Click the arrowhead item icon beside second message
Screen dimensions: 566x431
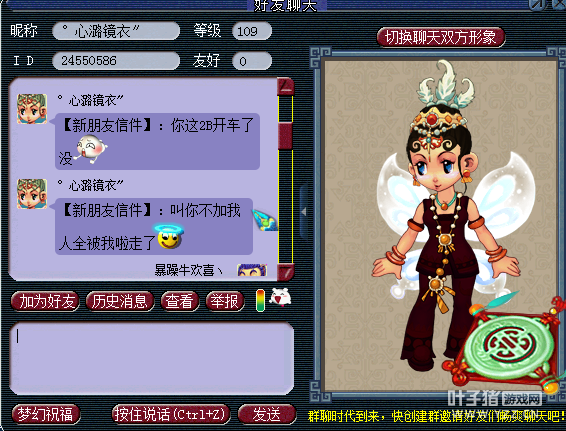(265, 220)
